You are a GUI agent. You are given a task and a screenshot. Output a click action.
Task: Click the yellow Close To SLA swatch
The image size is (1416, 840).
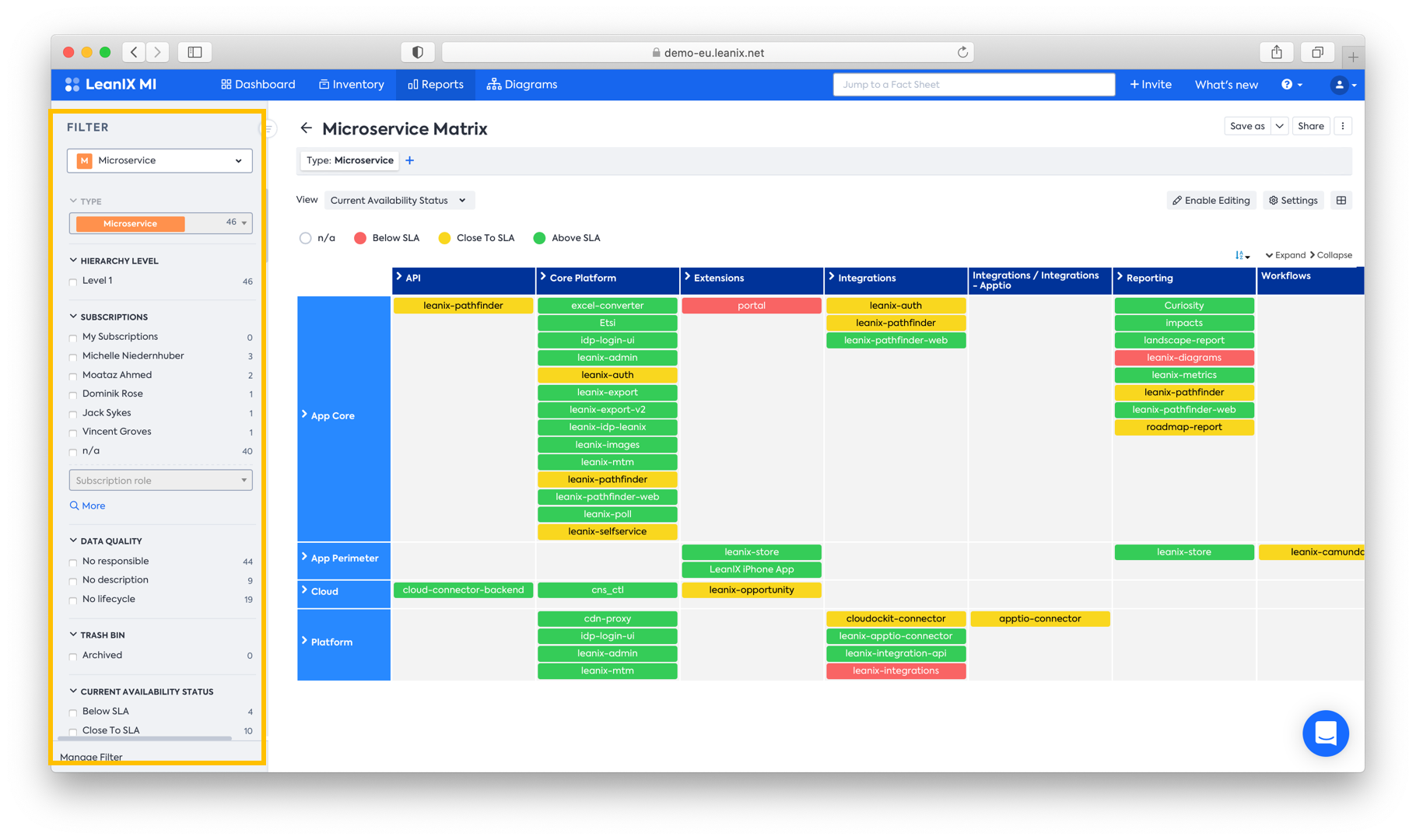pos(444,238)
